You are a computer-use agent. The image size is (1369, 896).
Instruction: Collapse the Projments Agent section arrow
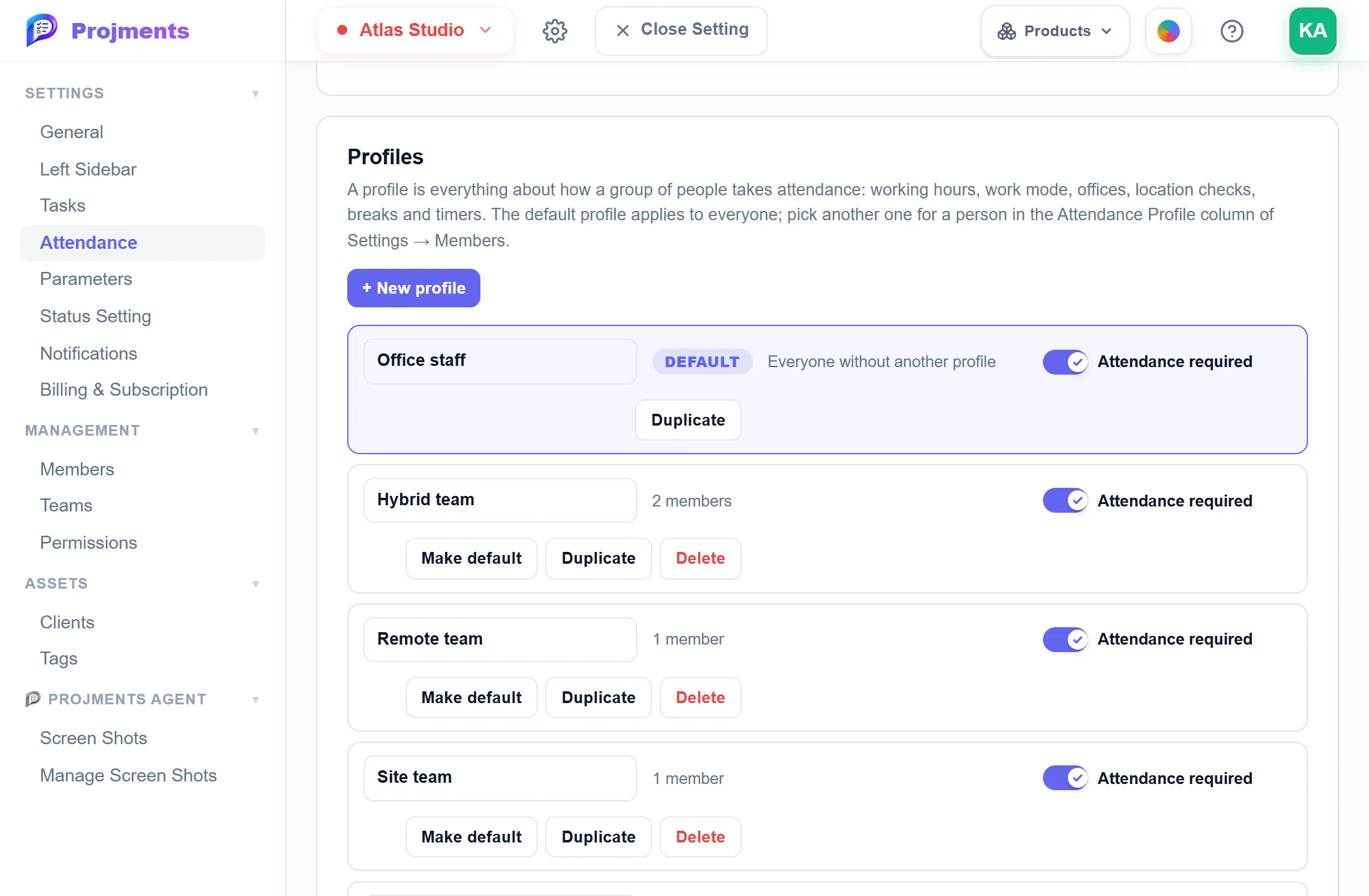255,699
